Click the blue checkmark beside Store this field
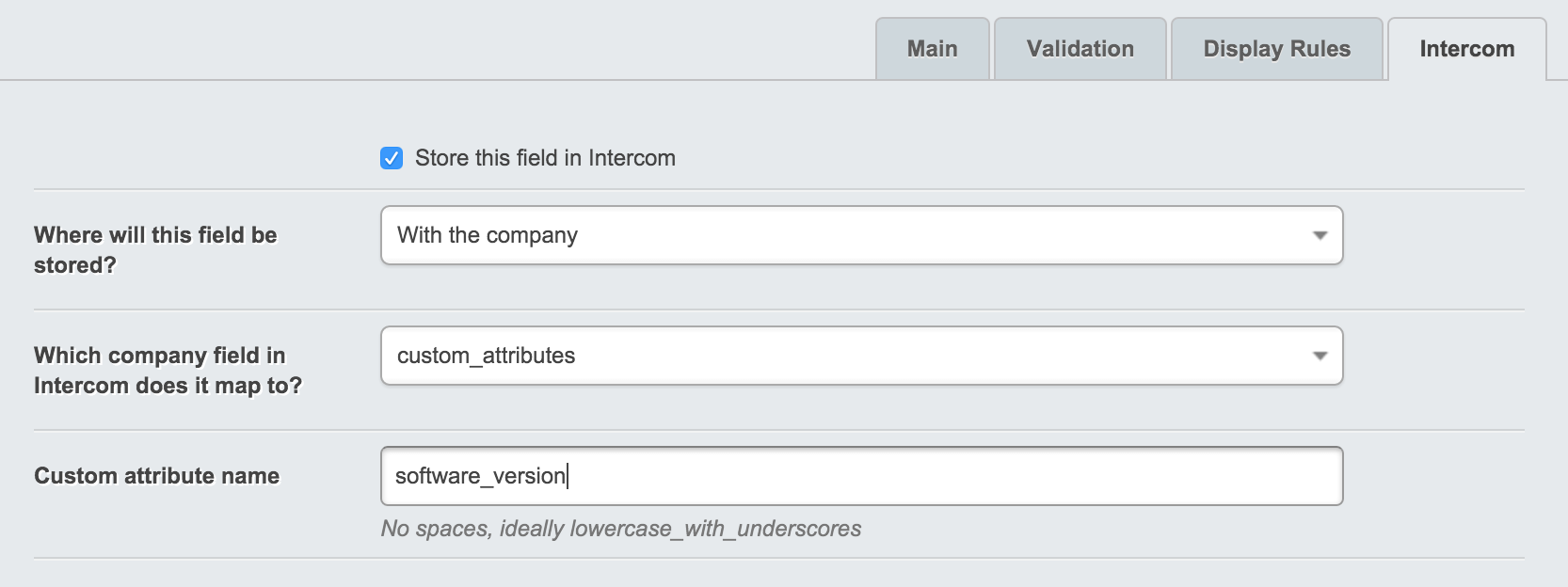This screenshot has height=587, width=1568. 392,158
